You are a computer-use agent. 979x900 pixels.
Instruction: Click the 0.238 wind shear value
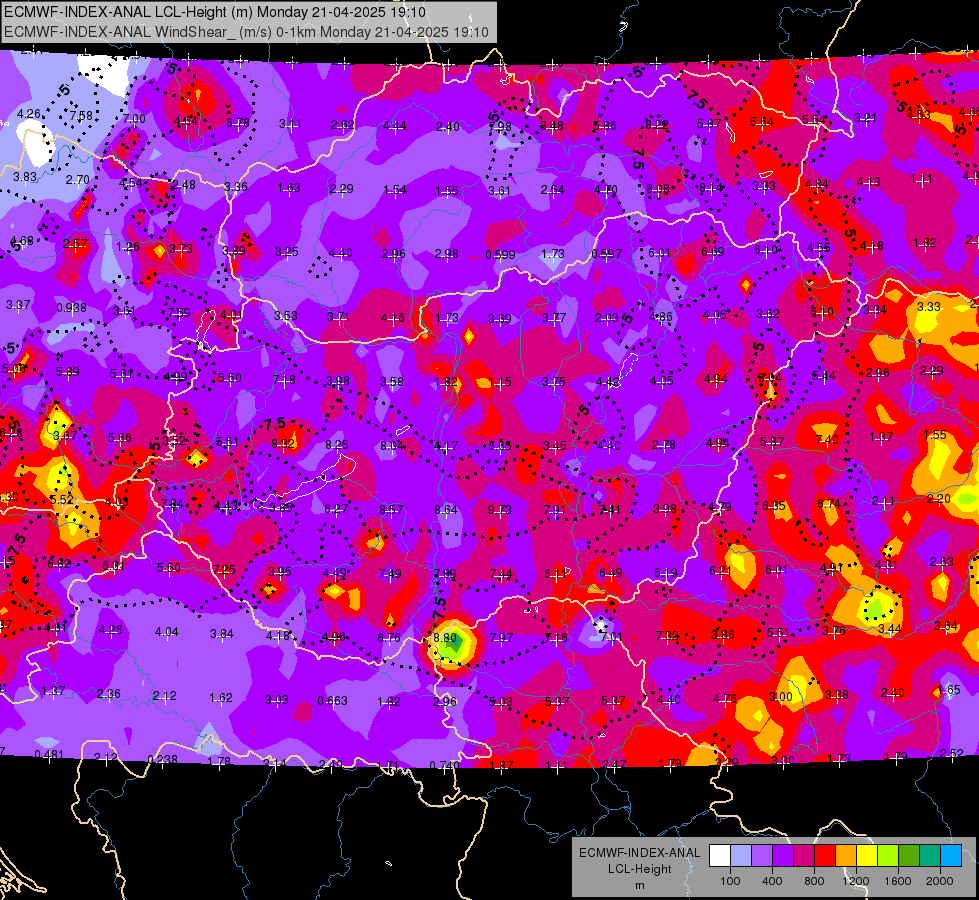click(162, 760)
